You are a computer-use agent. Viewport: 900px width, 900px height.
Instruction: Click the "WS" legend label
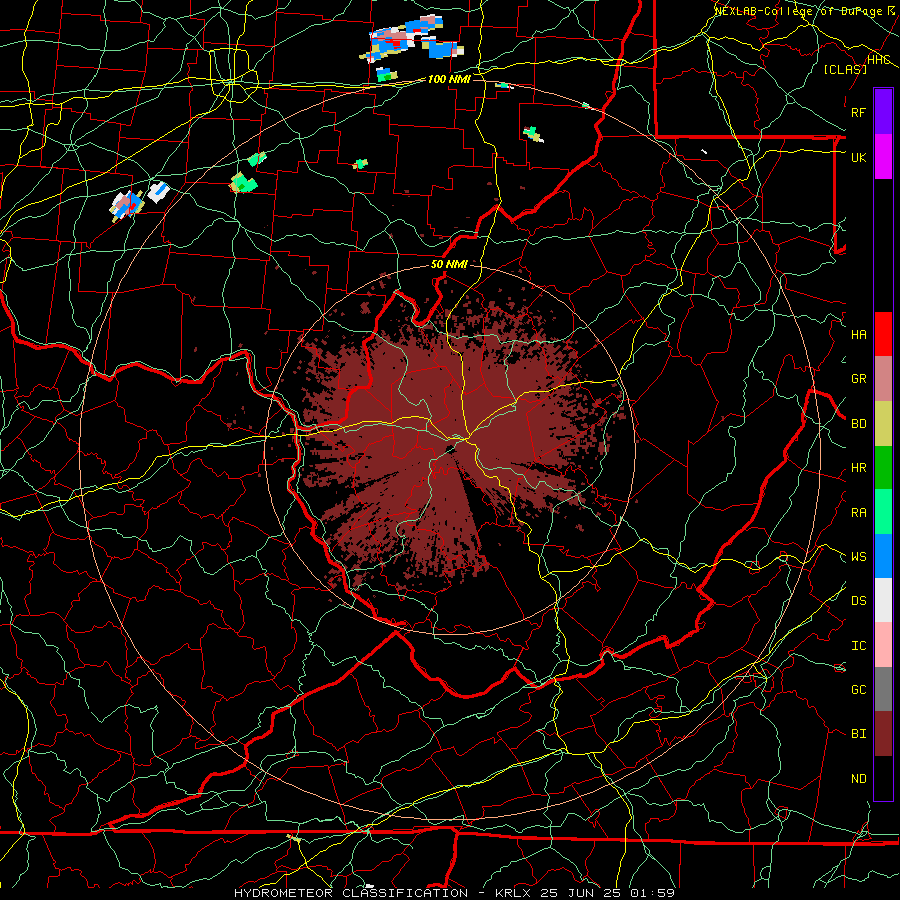point(859,557)
